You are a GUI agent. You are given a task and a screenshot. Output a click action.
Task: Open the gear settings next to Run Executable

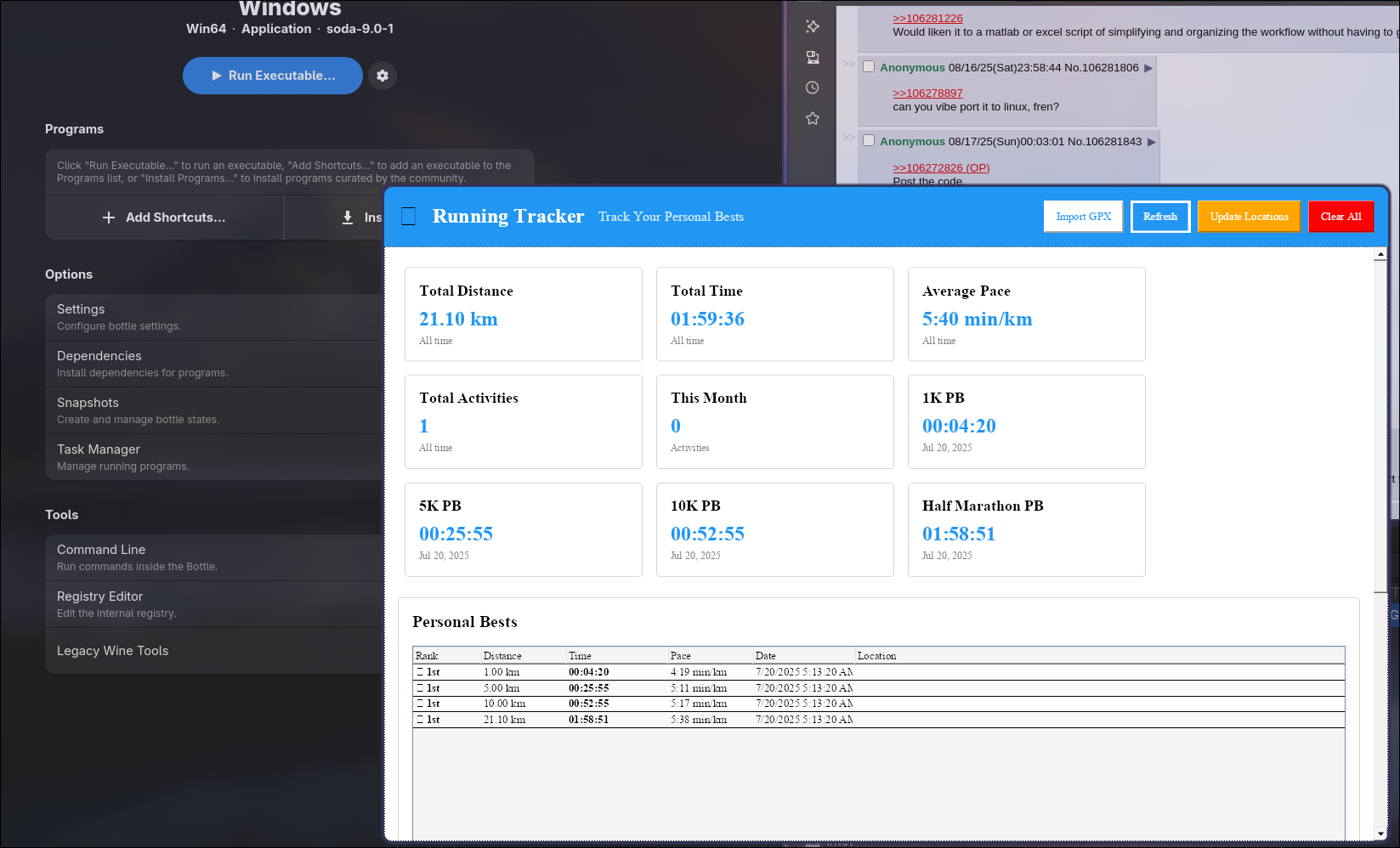point(383,76)
